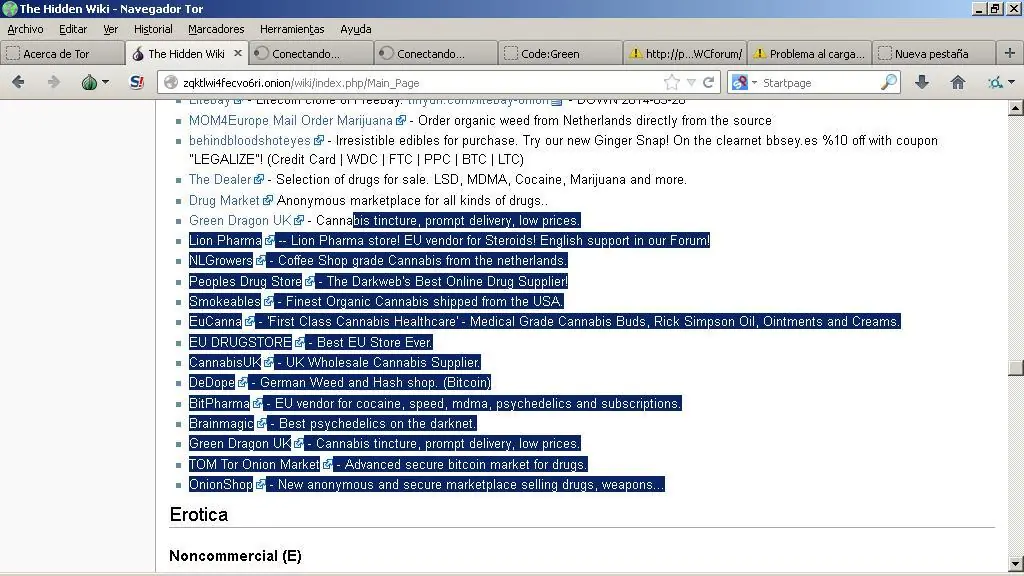Switch to Code:Green tab

click(x=561, y=54)
